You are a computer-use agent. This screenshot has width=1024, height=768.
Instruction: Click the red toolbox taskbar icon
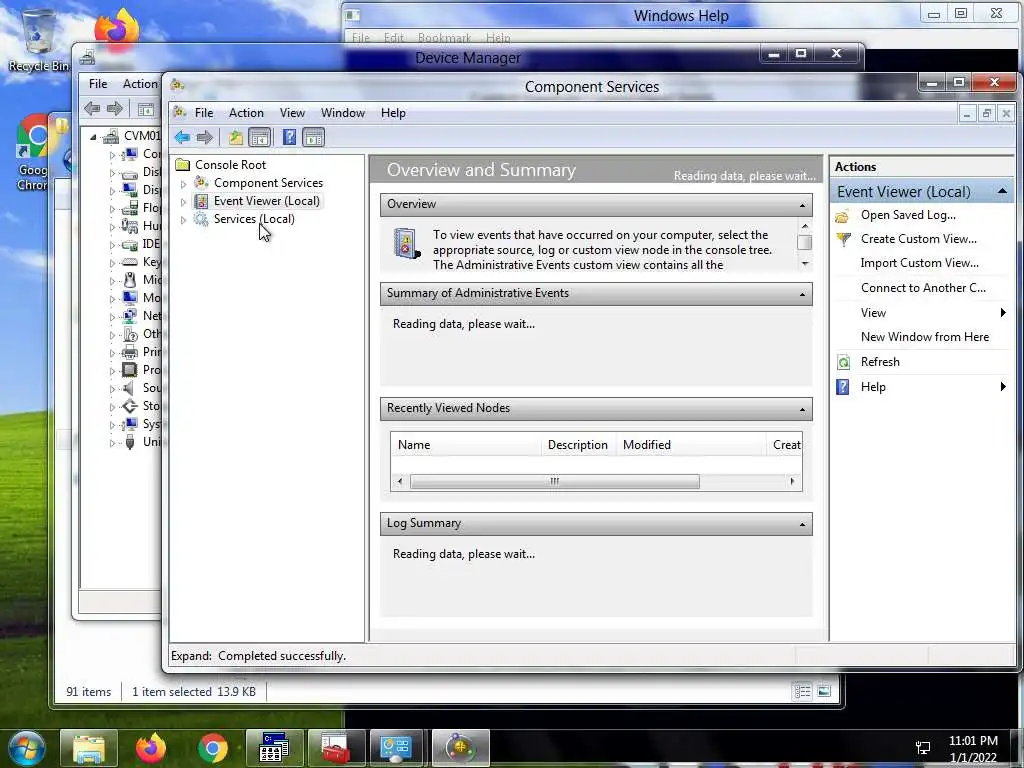336,748
